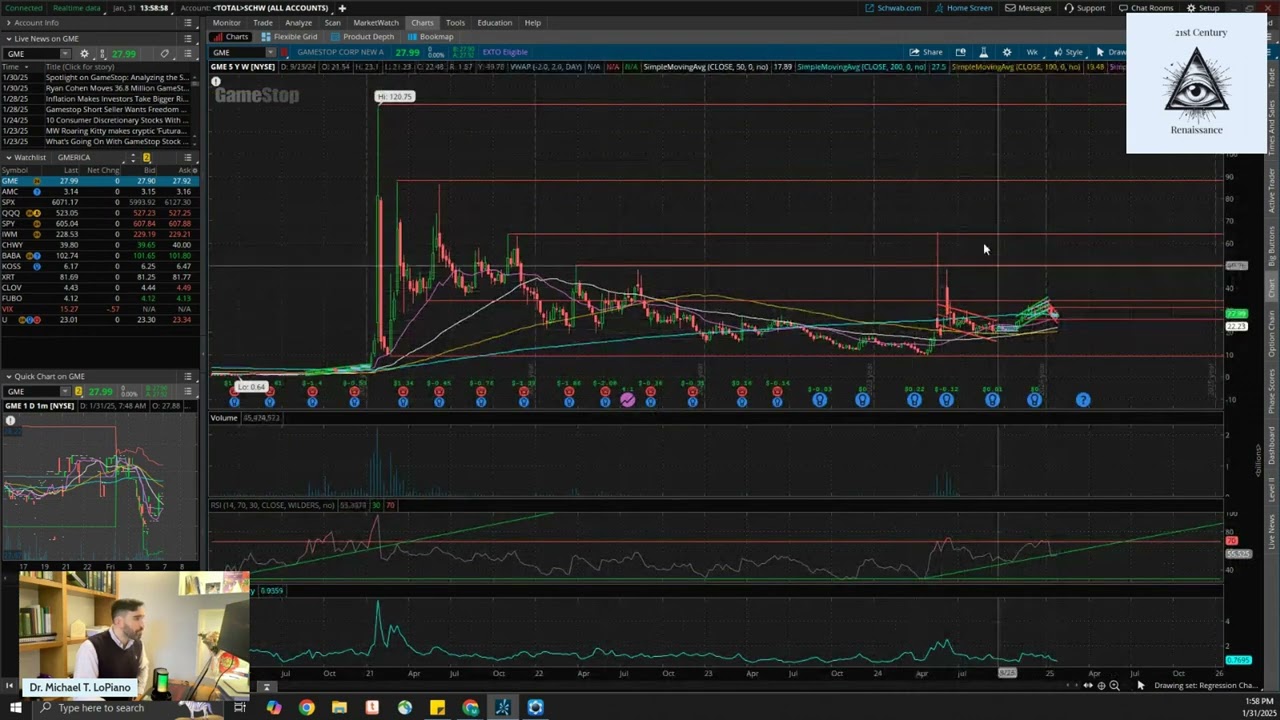Open Chat Rooms
This screenshot has height=720, width=1280.
tap(1147, 8)
